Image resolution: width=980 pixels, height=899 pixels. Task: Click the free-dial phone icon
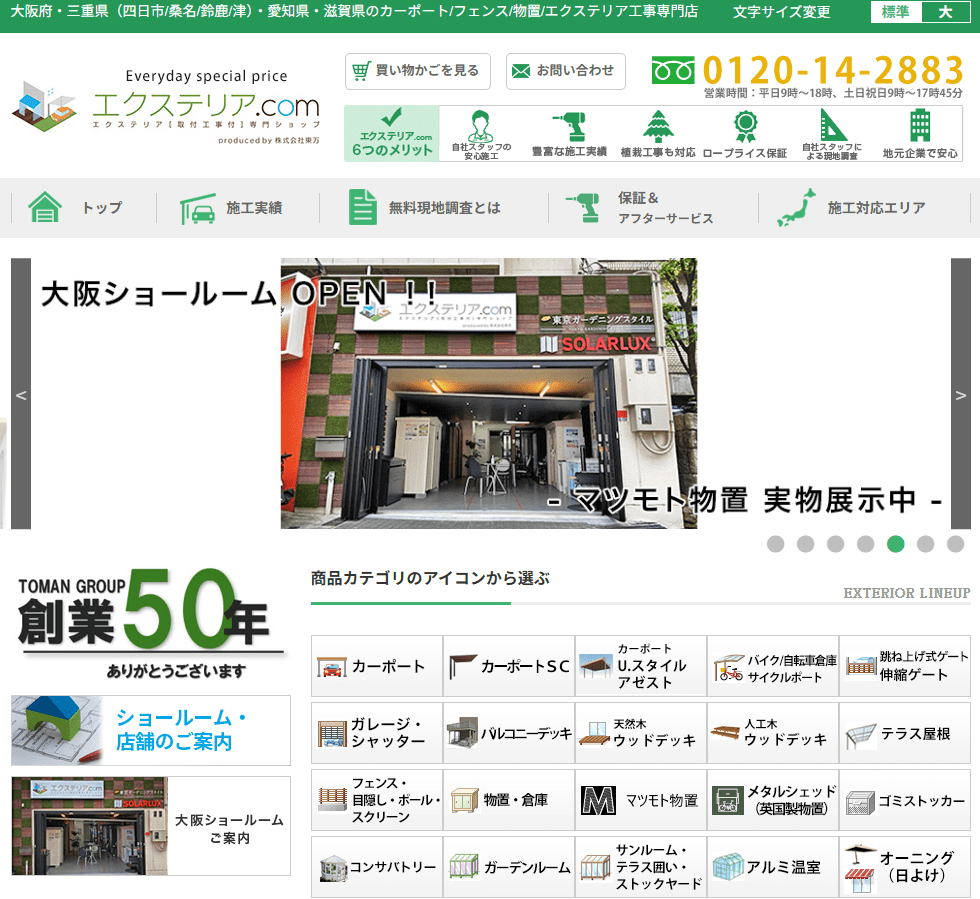tap(672, 70)
